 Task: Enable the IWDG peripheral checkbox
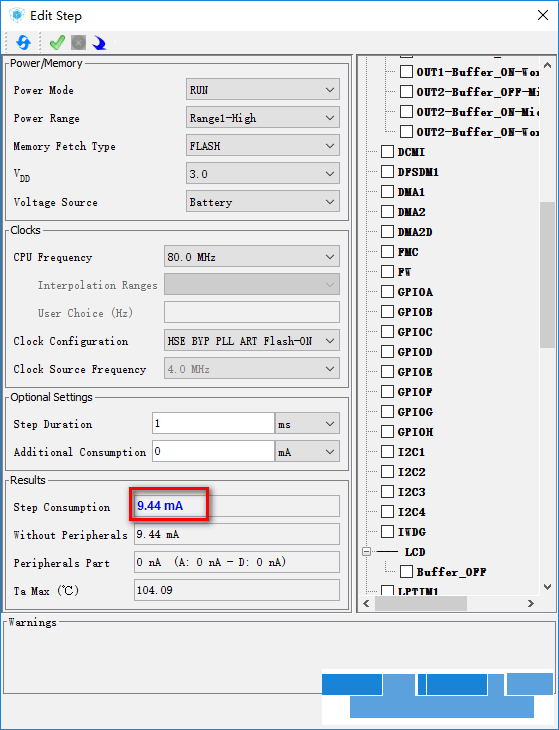[387, 532]
